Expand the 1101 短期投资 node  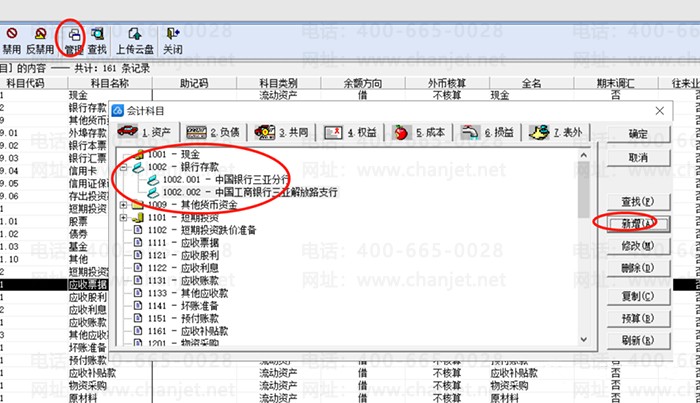tap(123, 217)
